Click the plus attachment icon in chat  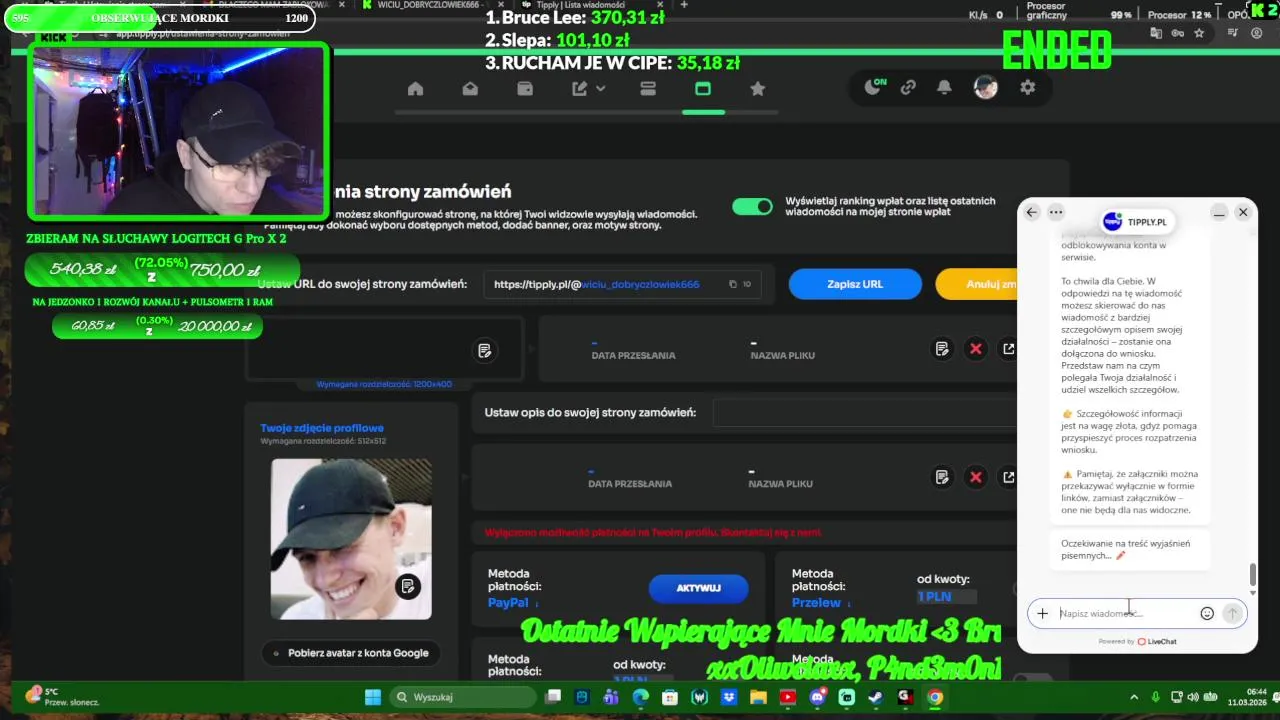(1042, 613)
